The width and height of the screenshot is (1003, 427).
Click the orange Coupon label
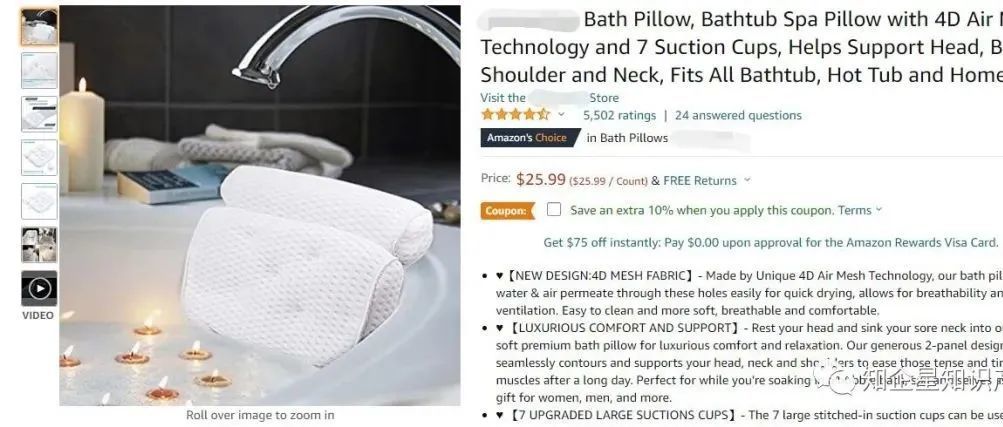[507, 210]
